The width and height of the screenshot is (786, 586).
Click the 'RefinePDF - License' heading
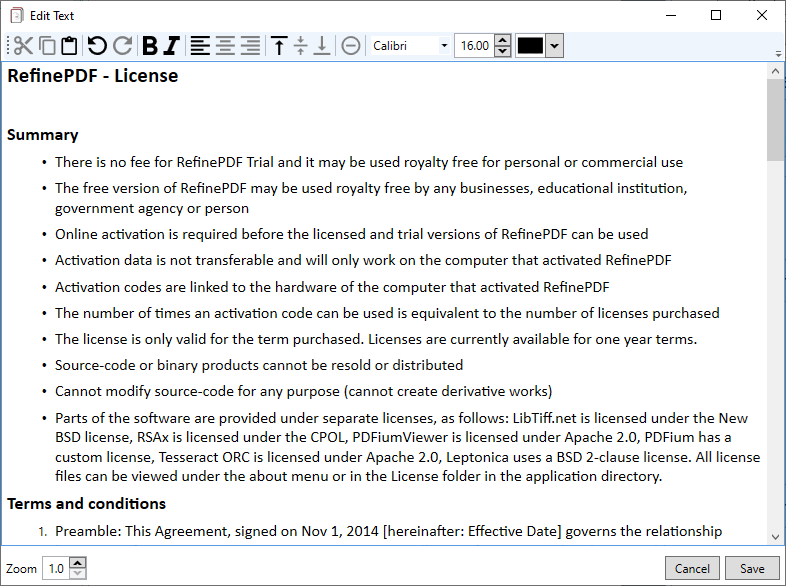tap(93, 76)
